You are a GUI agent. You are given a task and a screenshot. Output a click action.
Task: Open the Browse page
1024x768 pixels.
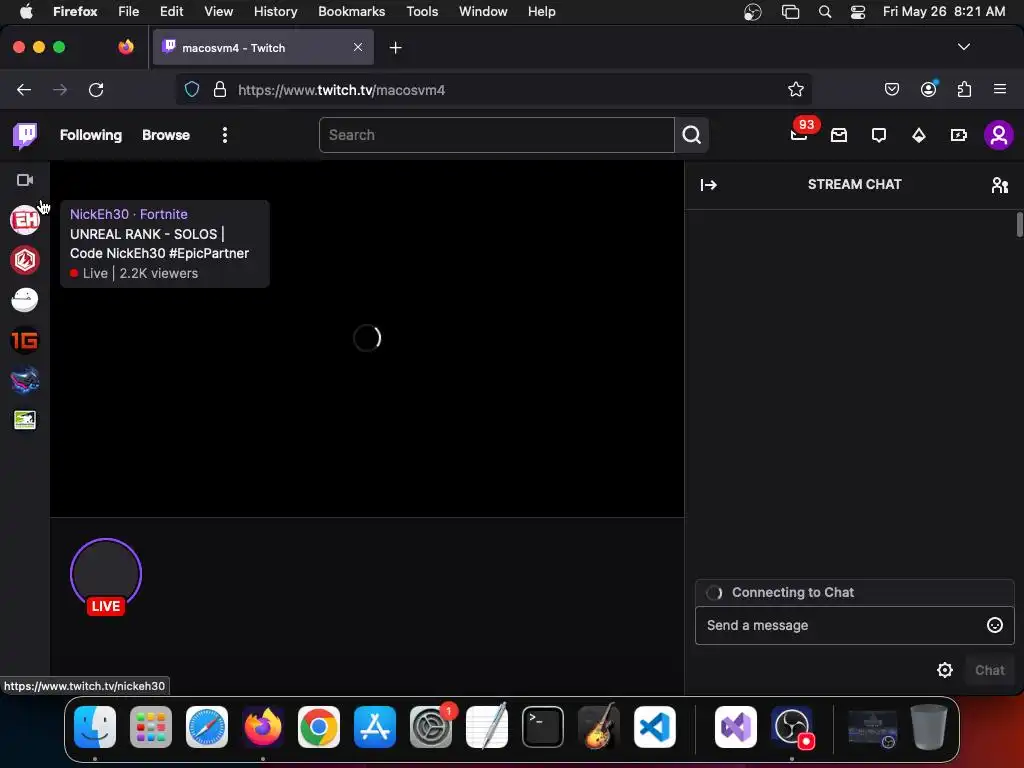(x=166, y=135)
